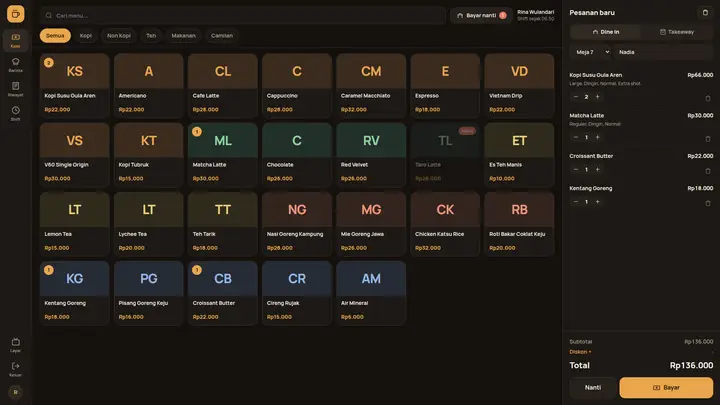Viewport: 720px width, 405px height.
Task: Click the Cari menu search field
Action: 243,16
